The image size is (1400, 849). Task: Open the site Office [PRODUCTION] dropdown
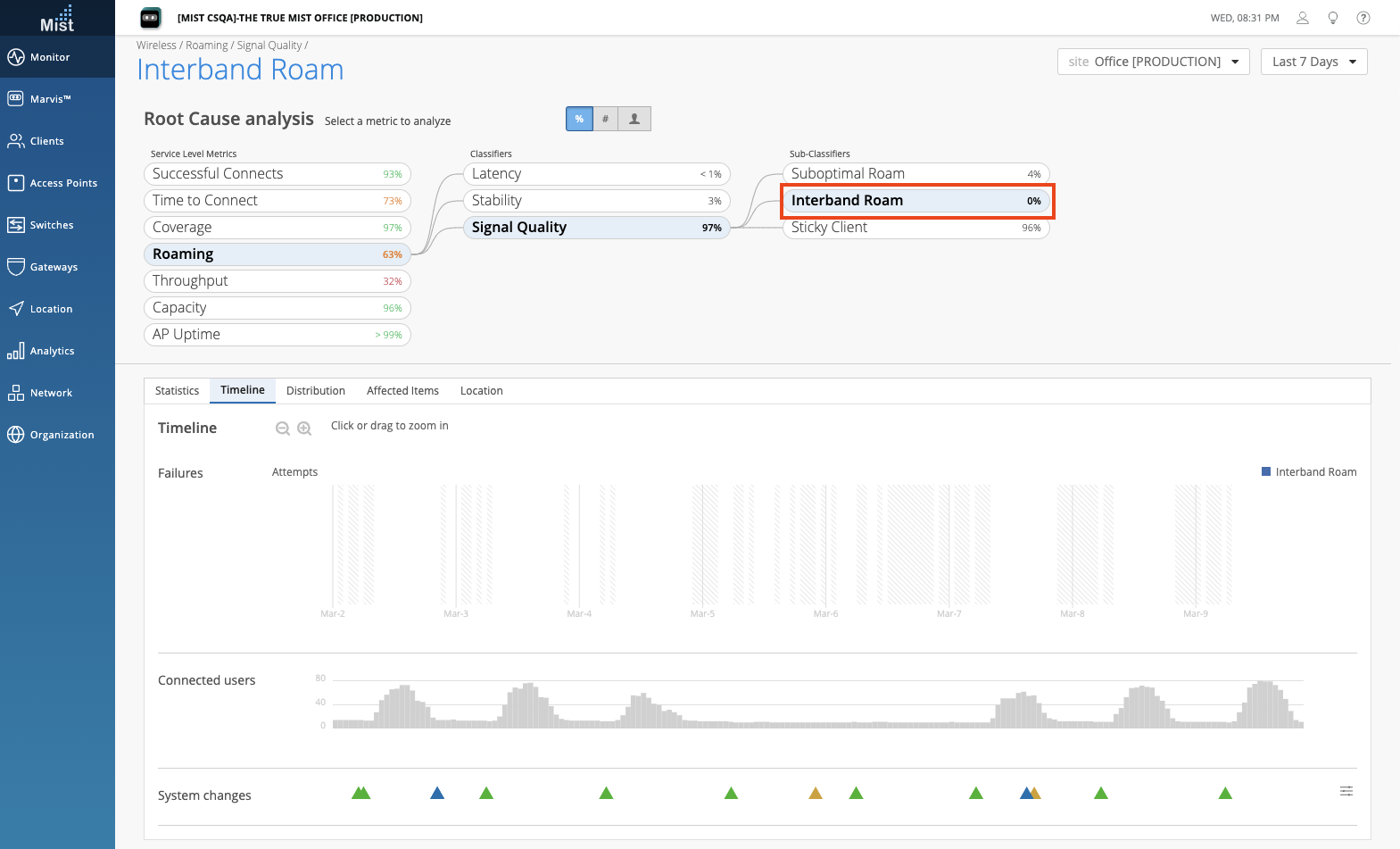(1153, 62)
